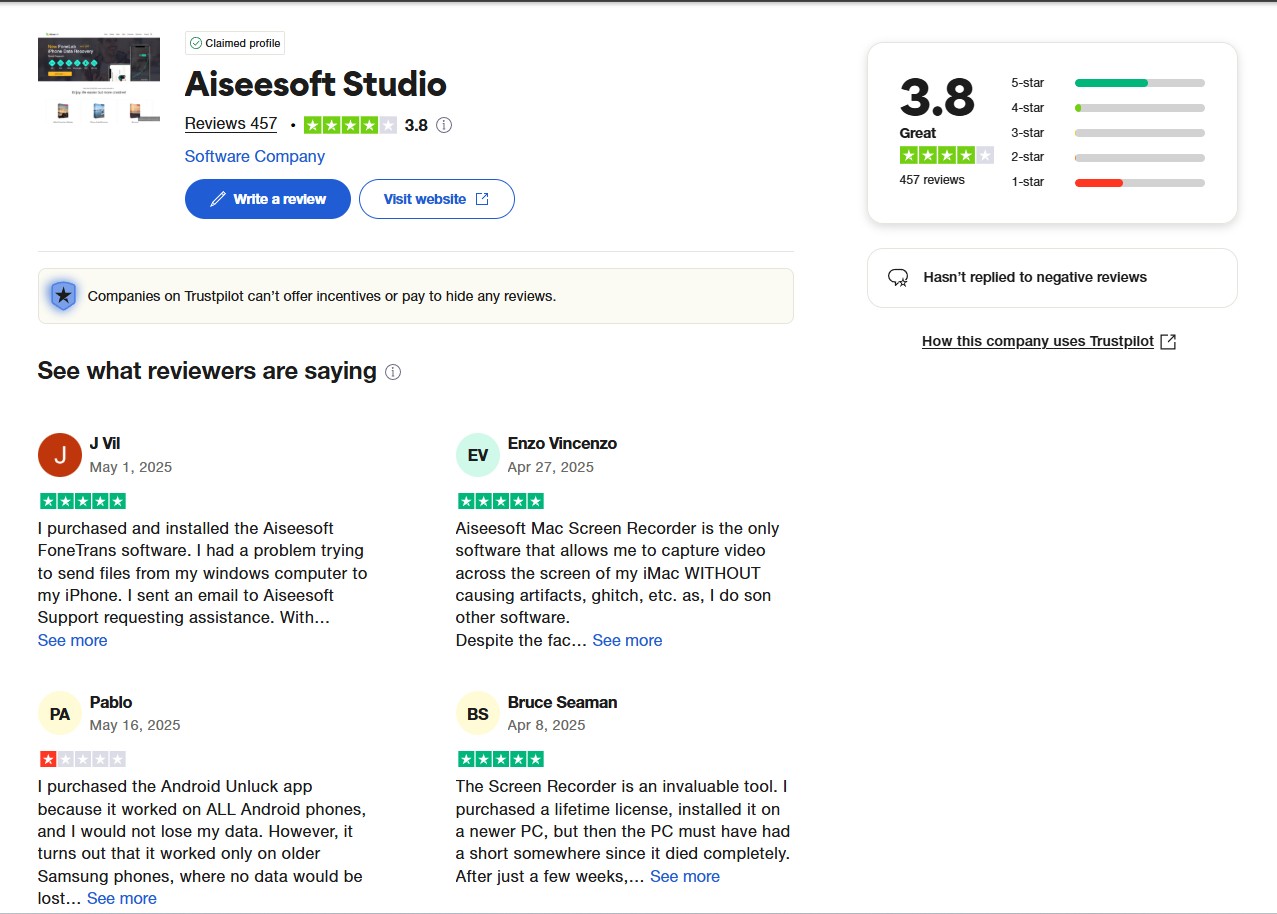Click the 1-star label
The width and height of the screenshot is (1277, 914).
tap(1027, 182)
